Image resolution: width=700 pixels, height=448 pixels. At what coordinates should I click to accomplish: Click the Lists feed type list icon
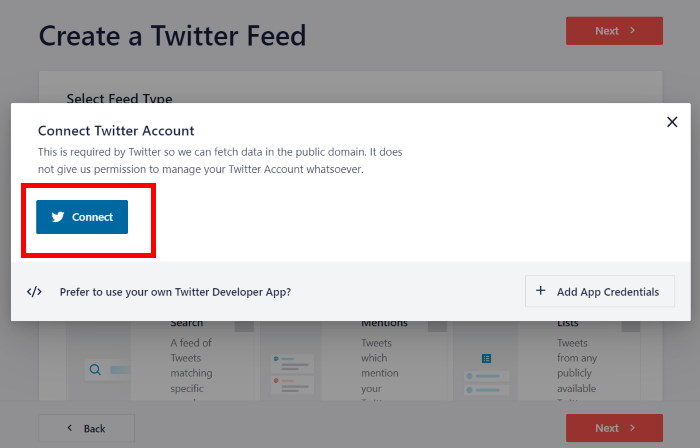pyautogui.click(x=486, y=358)
